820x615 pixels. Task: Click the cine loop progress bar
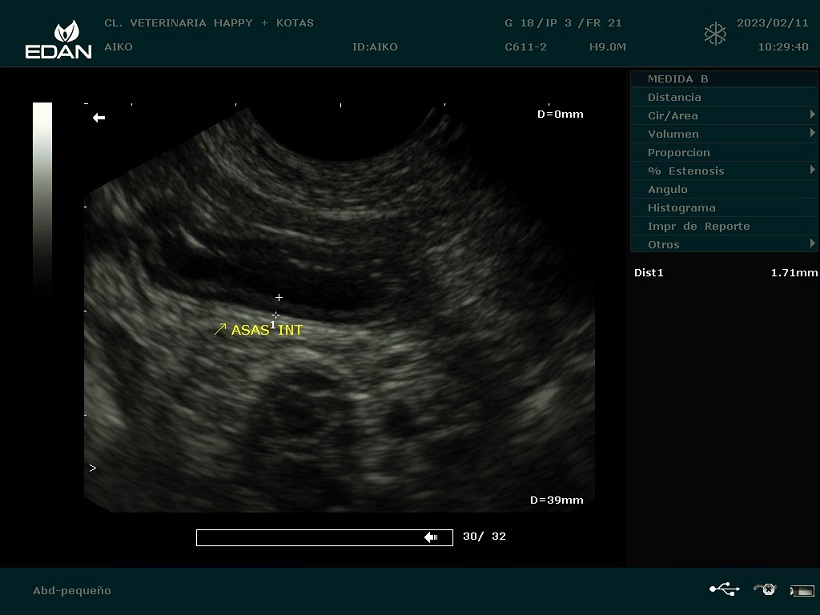324,537
